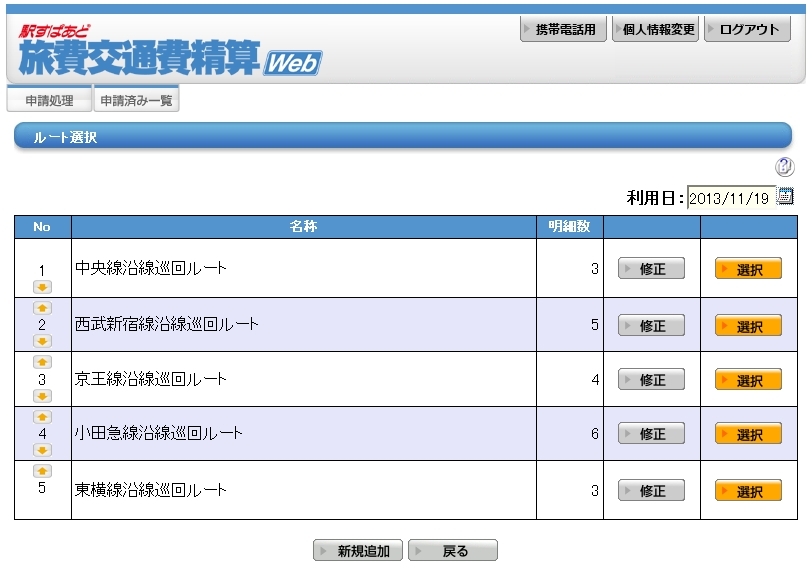Open the 携帯電話用 page
Viewport: 812px width, 575px height.
pos(563,29)
